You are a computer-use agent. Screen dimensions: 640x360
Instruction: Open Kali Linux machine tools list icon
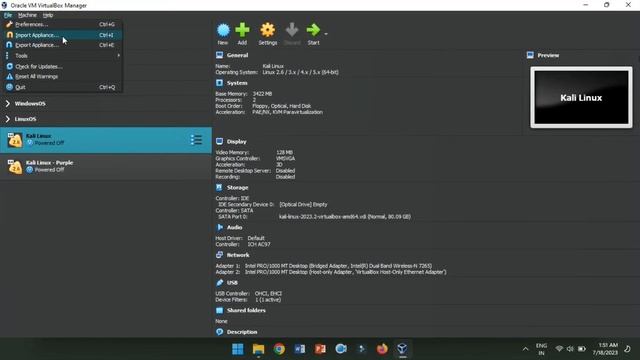point(196,140)
